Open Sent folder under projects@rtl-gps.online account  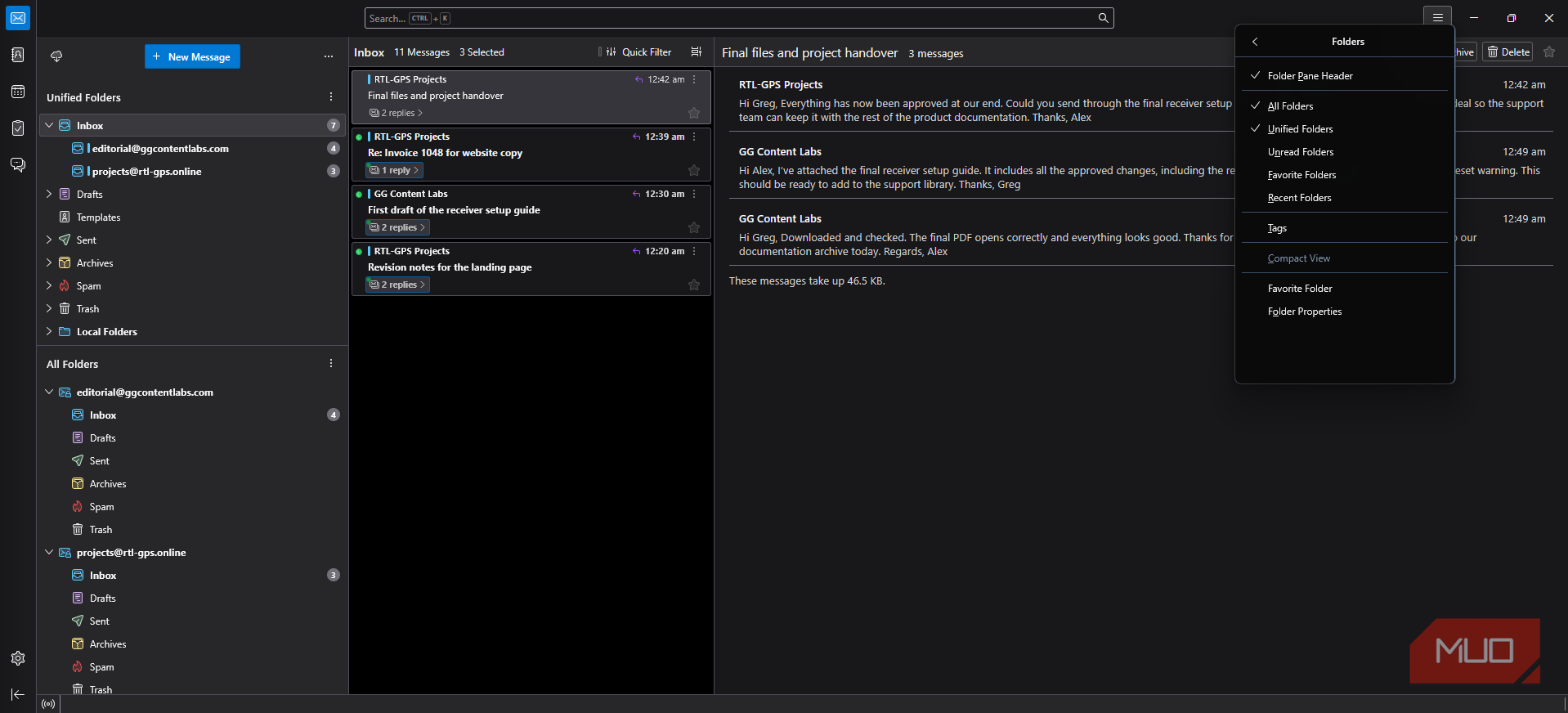coord(193,621)
